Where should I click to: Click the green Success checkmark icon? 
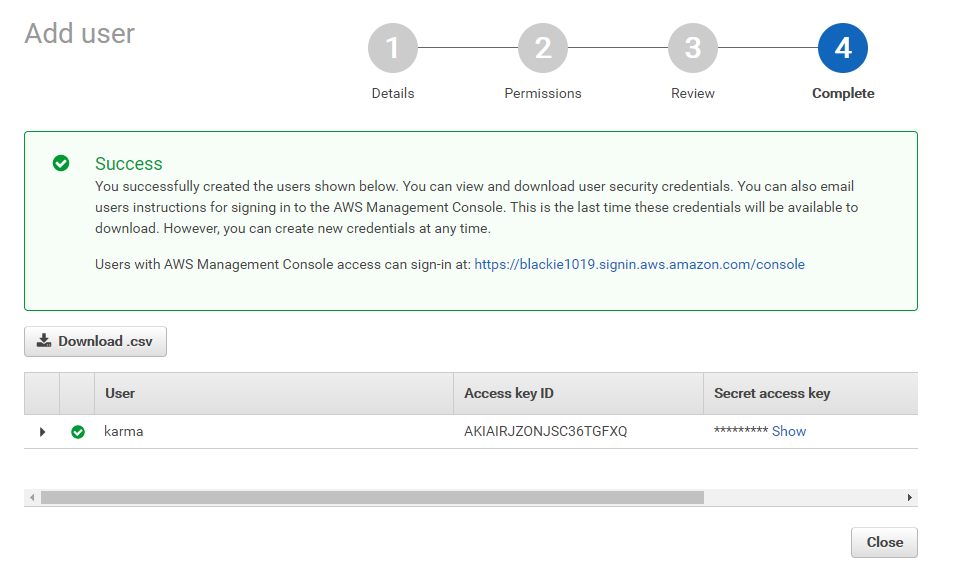click(61, 163)
